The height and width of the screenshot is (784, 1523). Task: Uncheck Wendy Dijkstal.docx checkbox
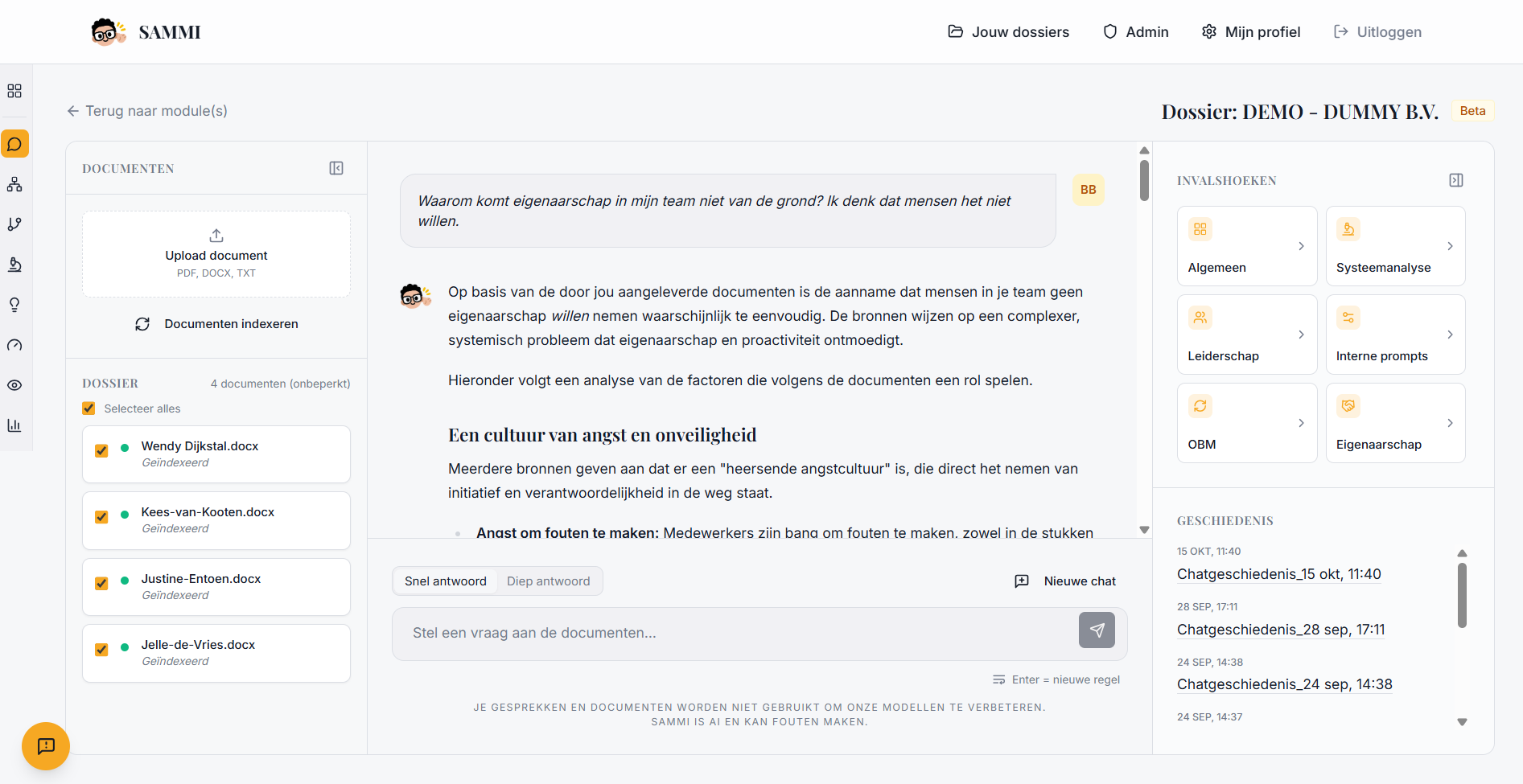coord(101,451)
